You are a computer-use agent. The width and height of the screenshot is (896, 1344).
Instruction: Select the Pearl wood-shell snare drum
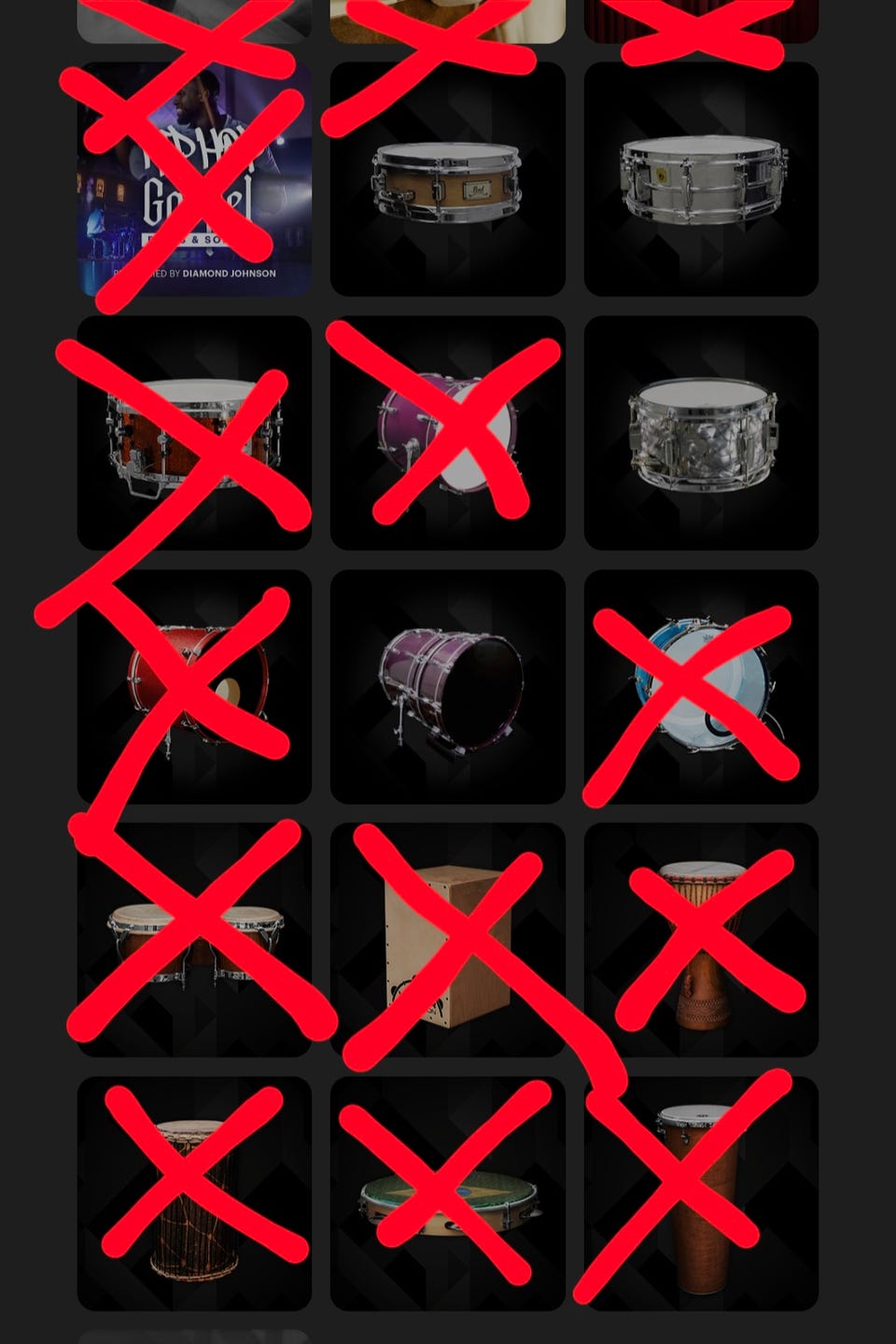click(448, 179)
